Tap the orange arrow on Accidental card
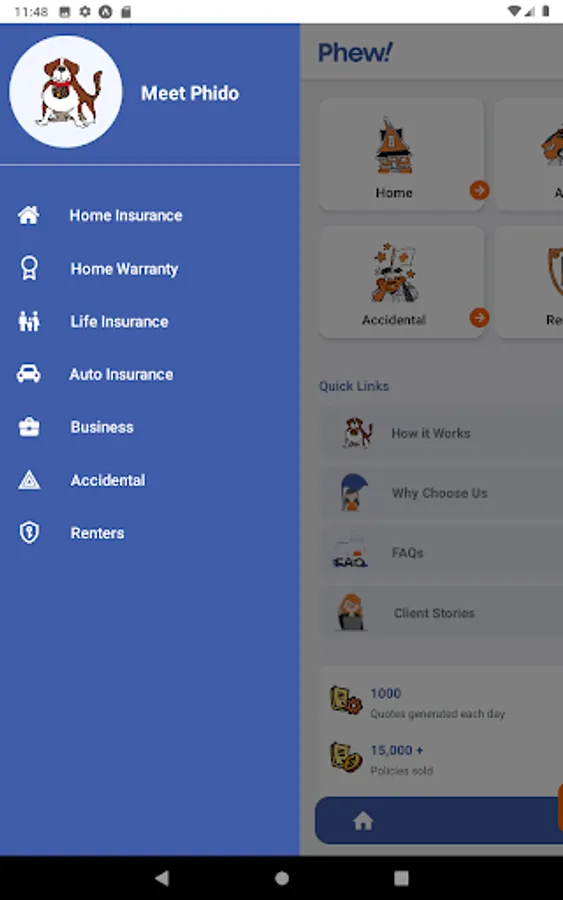Viewport: 563px width, 900px height. 479,317
